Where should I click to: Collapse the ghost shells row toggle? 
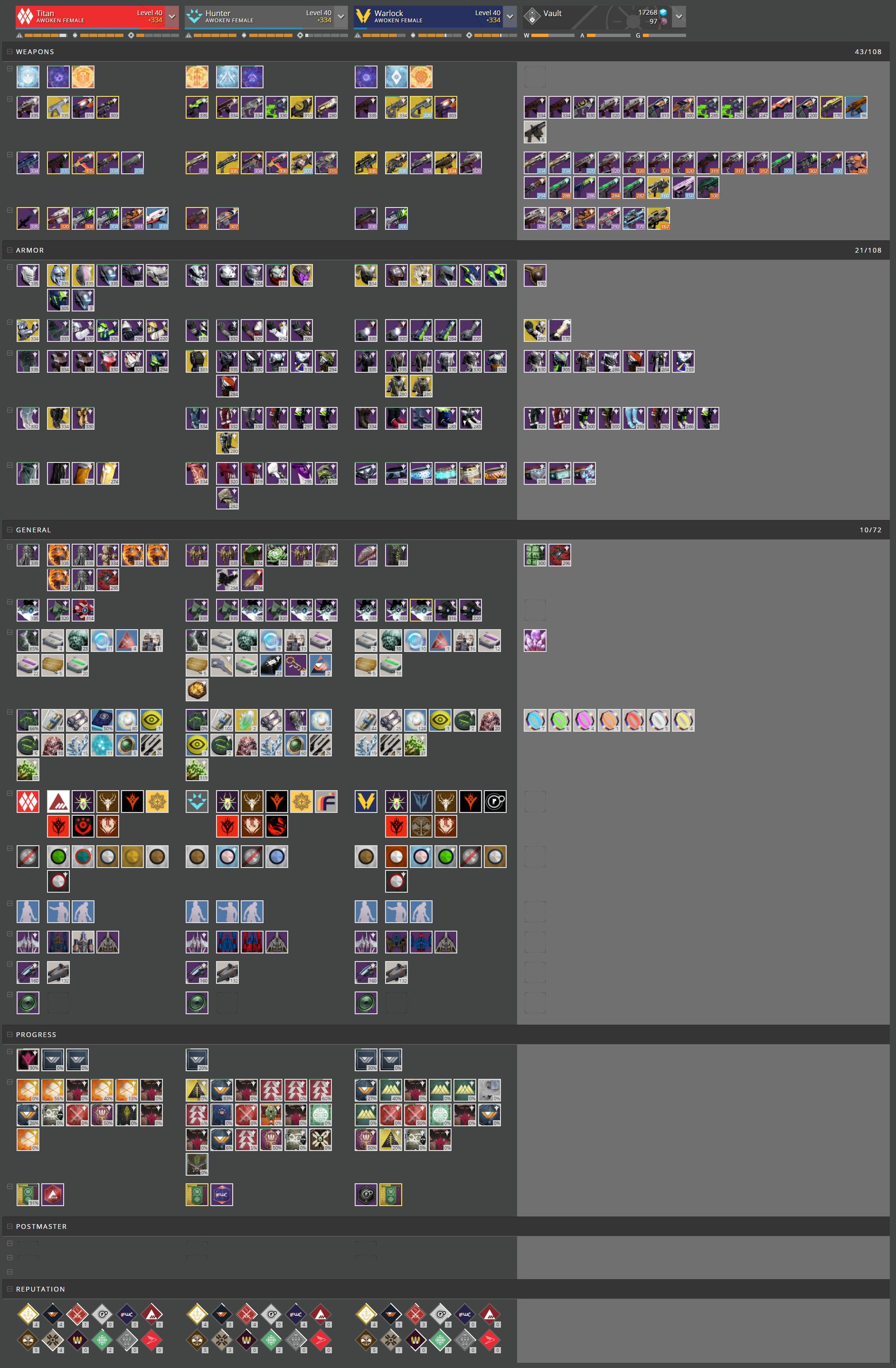click(10, 602)
